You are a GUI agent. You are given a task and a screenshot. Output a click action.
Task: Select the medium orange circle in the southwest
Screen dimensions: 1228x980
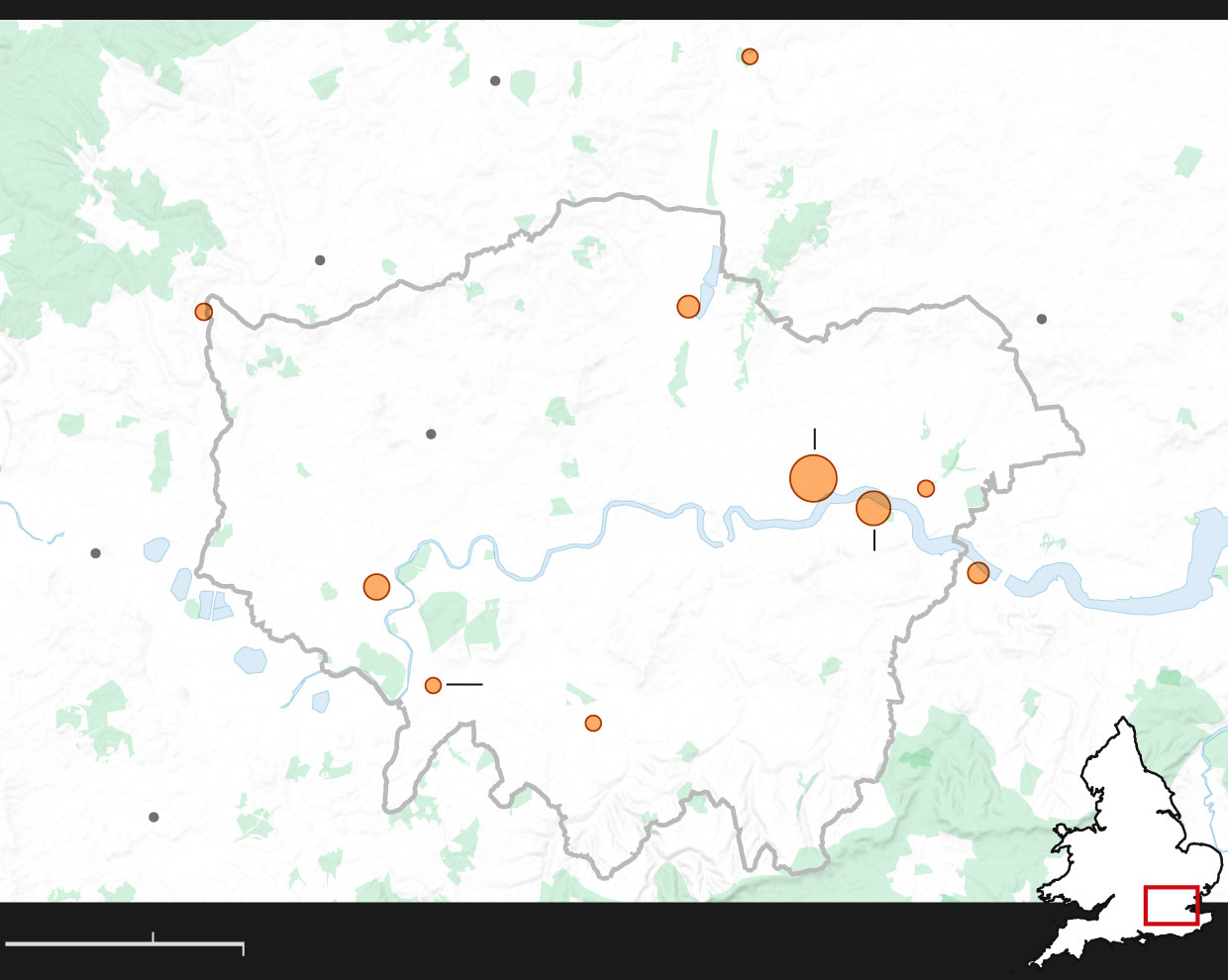[376, 587]
